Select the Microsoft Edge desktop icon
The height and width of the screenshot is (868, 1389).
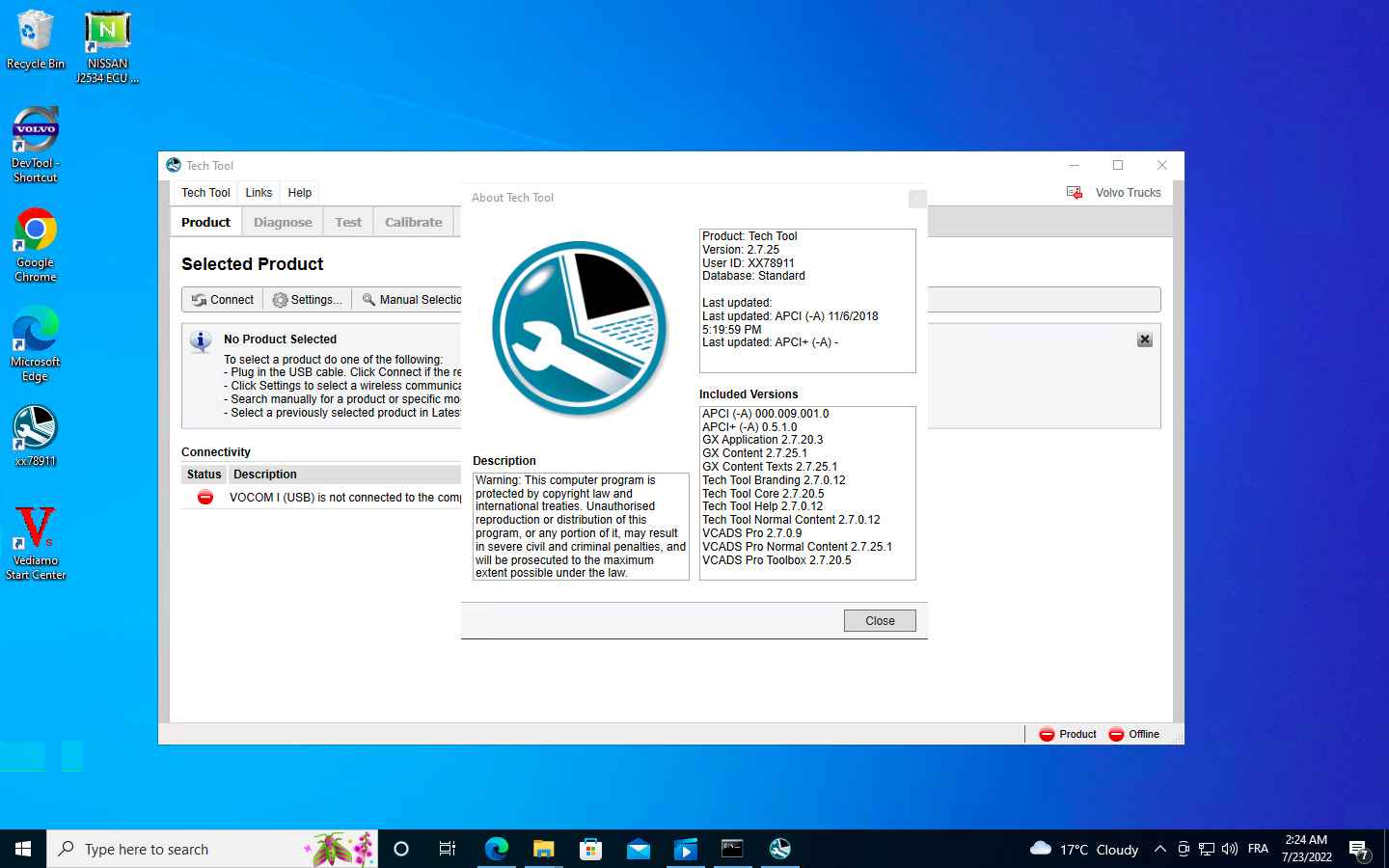point(36,344)
